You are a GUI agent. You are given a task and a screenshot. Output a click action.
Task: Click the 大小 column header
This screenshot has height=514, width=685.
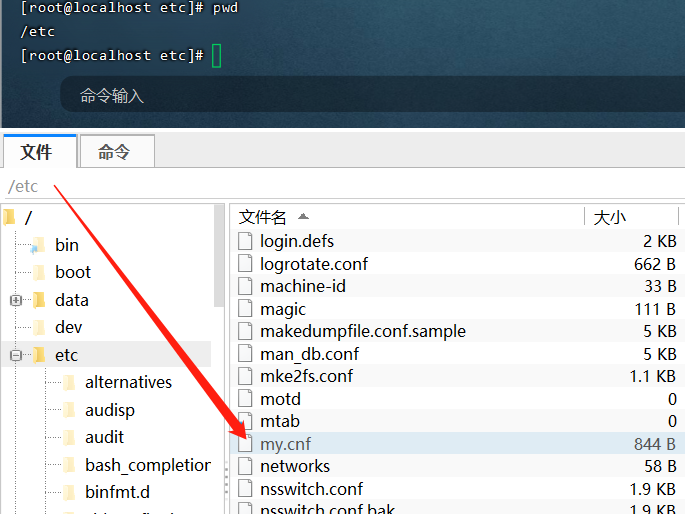pyautogui.click(x=610, y=217)
